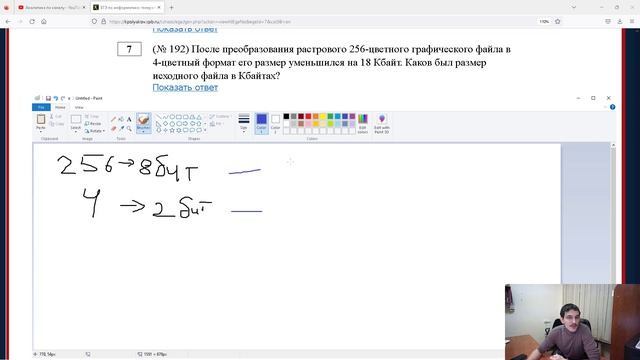
Task: Click the Paste clipboard icon
Action: (x=41, y=119)
